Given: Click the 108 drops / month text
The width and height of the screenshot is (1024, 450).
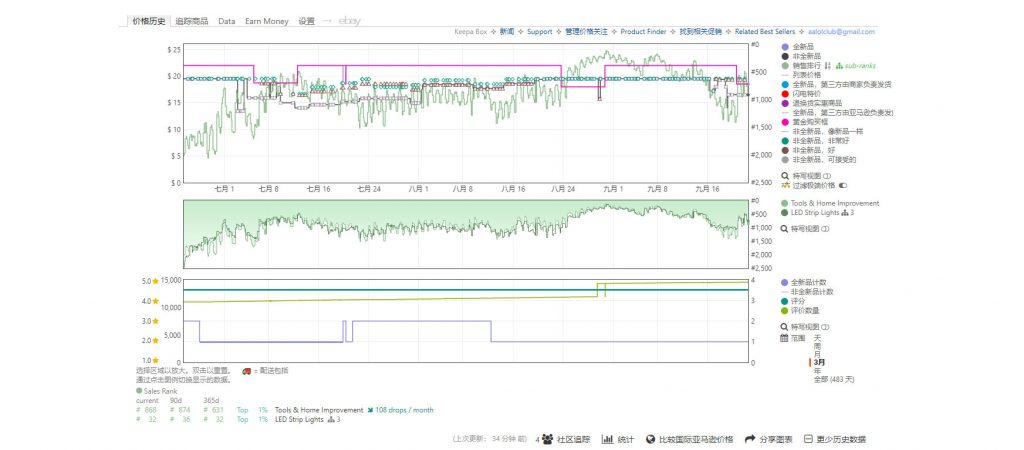Looking at the screenshot, I should point(404,410).
